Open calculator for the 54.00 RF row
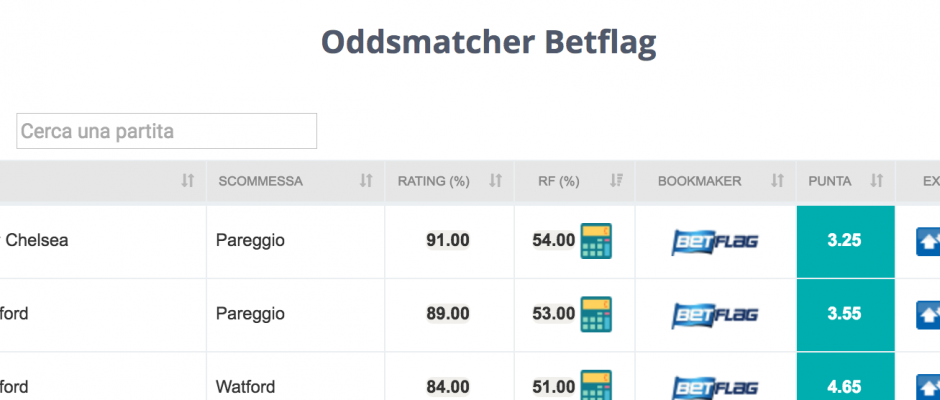Image resolution: width=940 pixels, height=400 pixels. 596,241
